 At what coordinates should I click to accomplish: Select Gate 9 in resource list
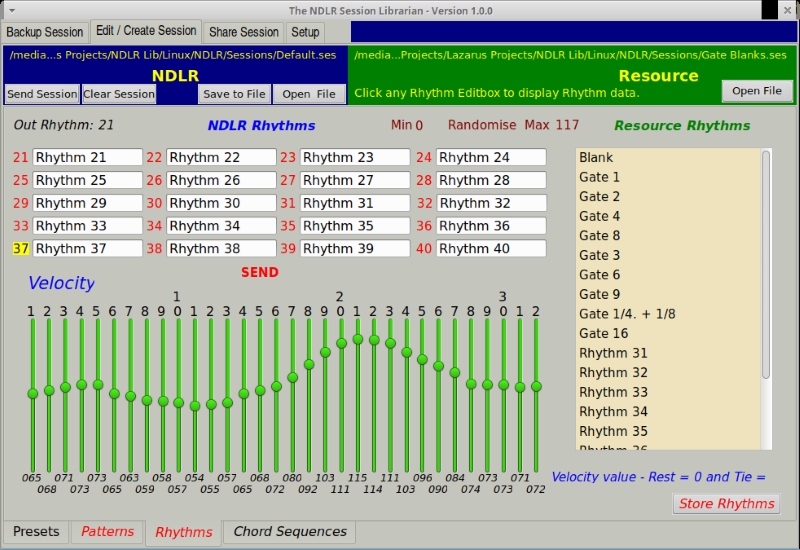pos(668,294)
